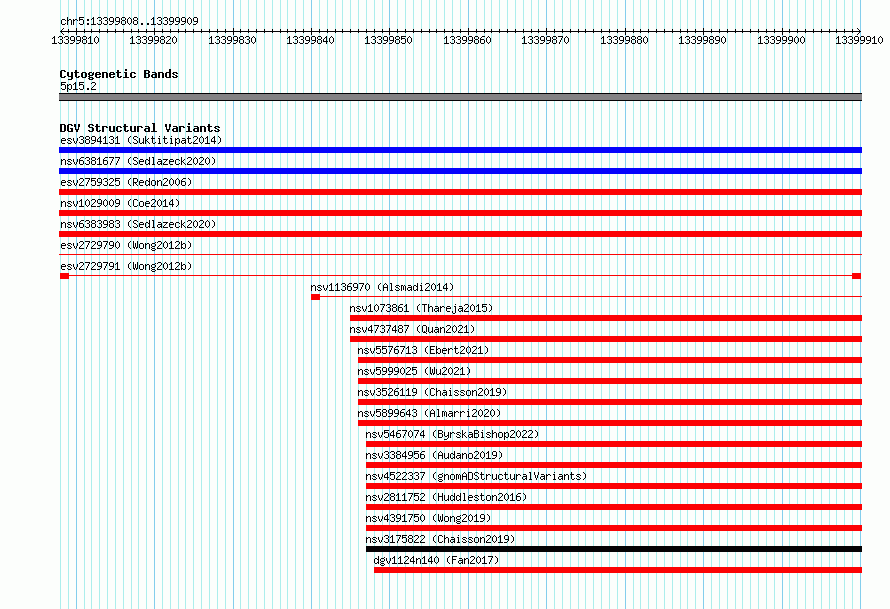Click nsv5467074 (ByrskaBishop2022) label
The image size is (890, 609).
click(452, 434)
